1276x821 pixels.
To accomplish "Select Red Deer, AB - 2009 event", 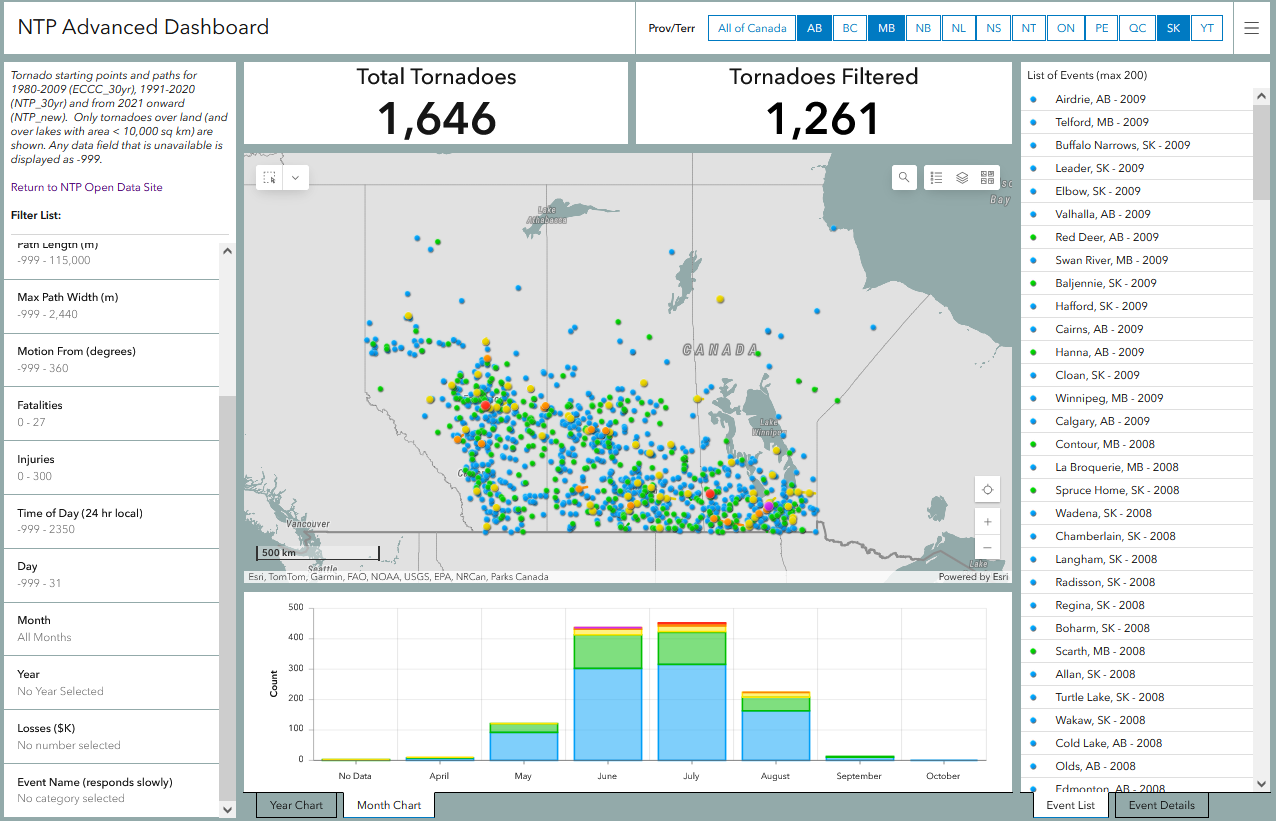I will [x=1137, y=237].
